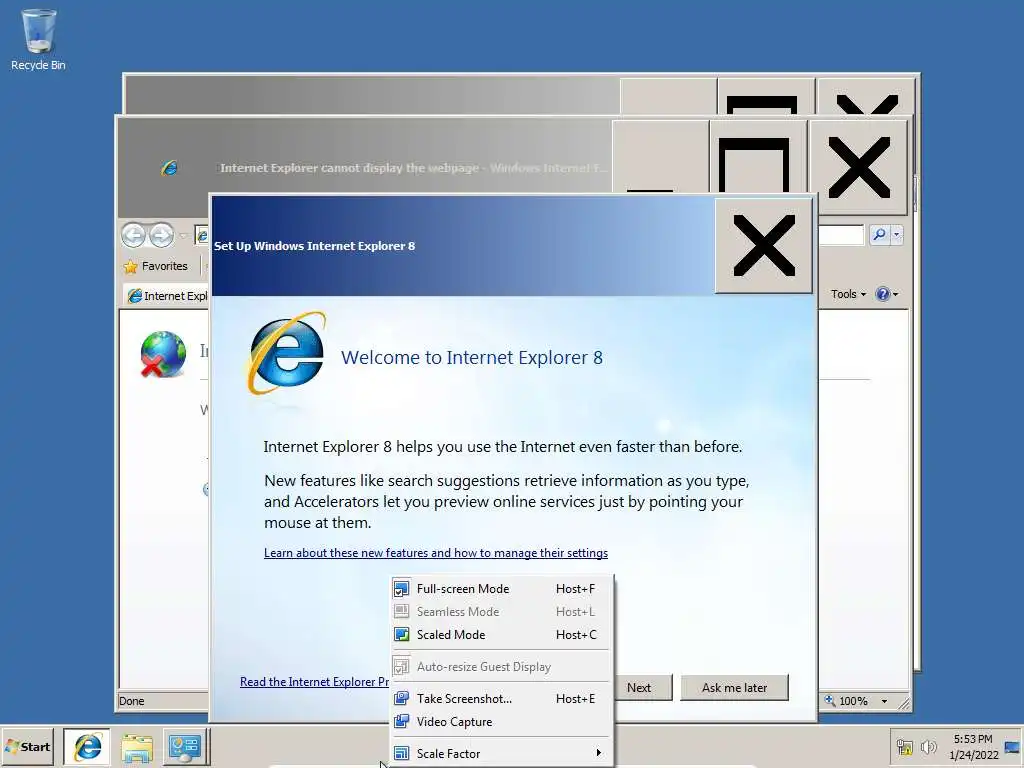Image resolution: width=1024 pixels, height=768 pixels.
Task: Click the Internet Explorer taskbar icon
Action: tap(87, 746)
